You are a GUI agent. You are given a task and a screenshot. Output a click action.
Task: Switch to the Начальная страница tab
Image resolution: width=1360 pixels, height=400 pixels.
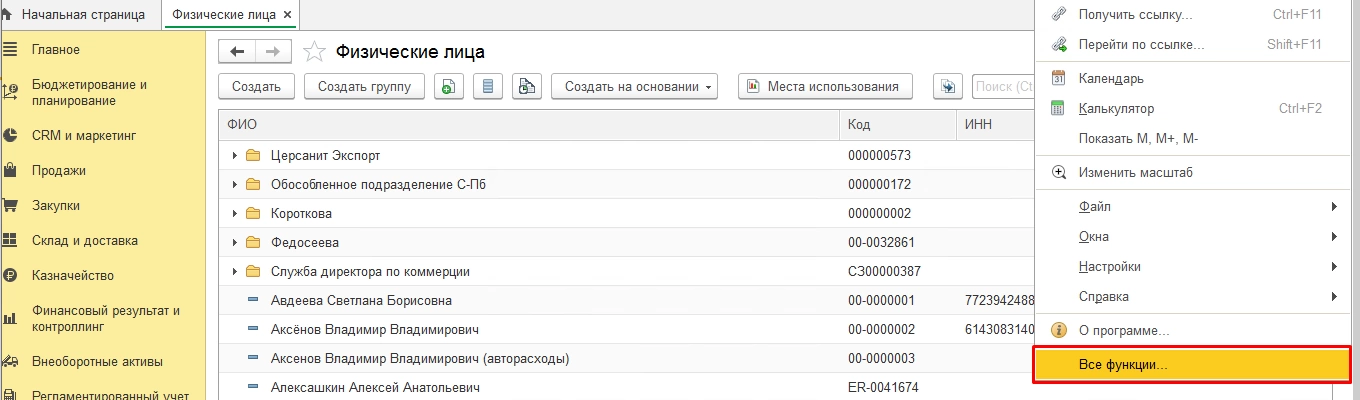click(x=82, y=15)
